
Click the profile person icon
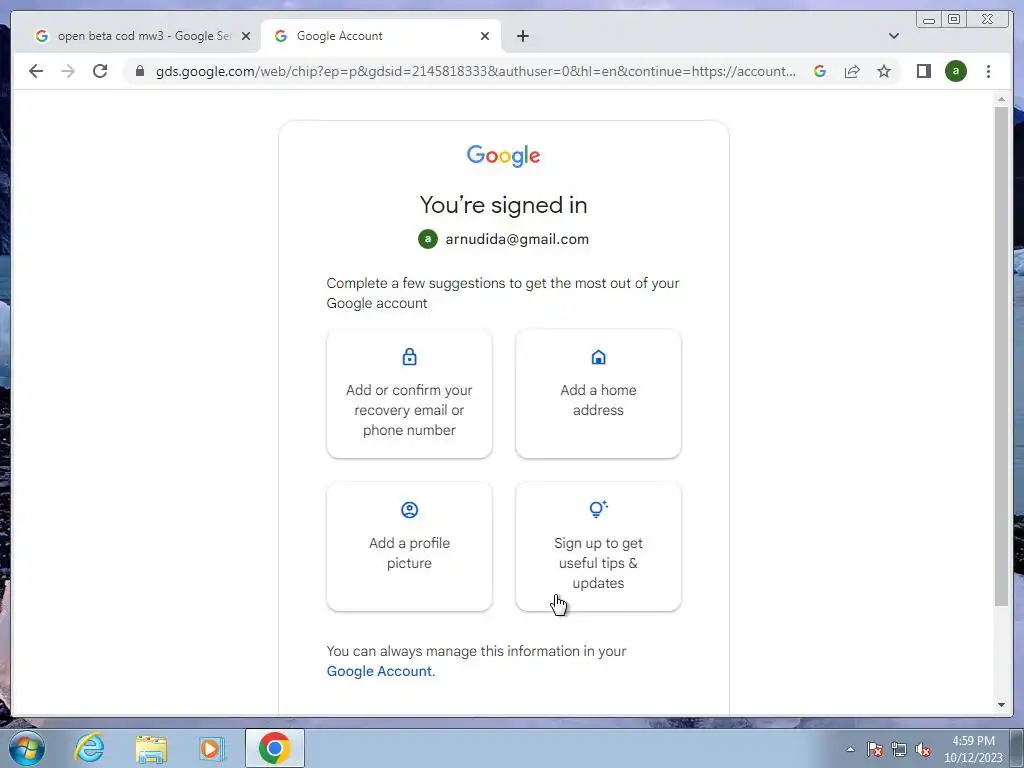point(409,510)
